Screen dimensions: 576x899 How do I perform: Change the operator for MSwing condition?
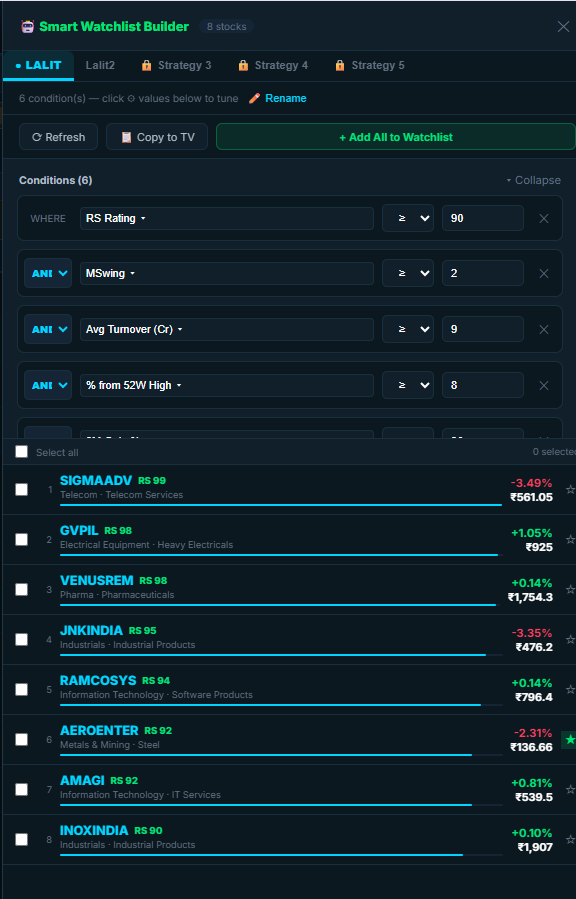[x=407, y=273]
